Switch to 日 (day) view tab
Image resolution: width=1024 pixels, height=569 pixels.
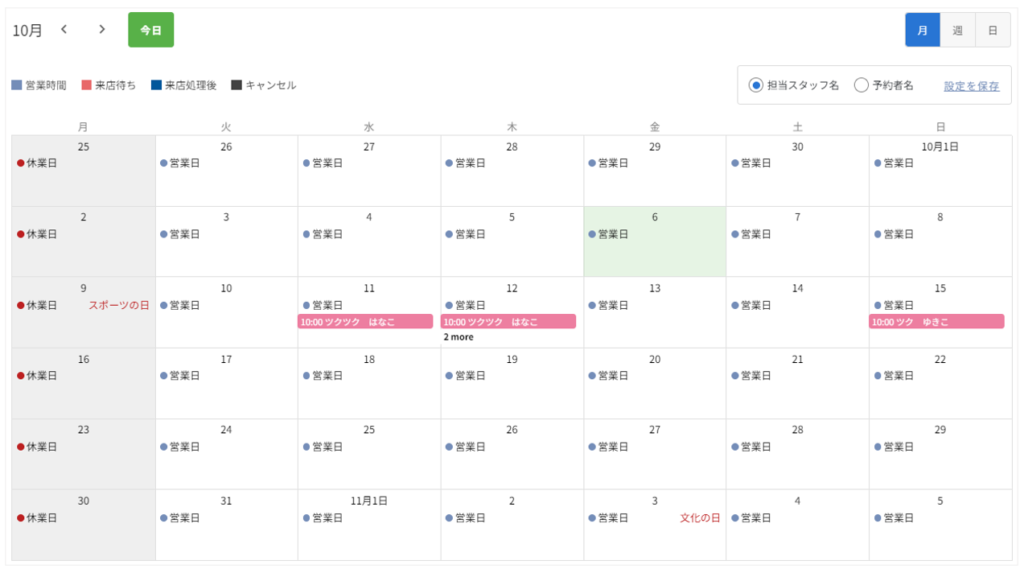click(993, 30)
